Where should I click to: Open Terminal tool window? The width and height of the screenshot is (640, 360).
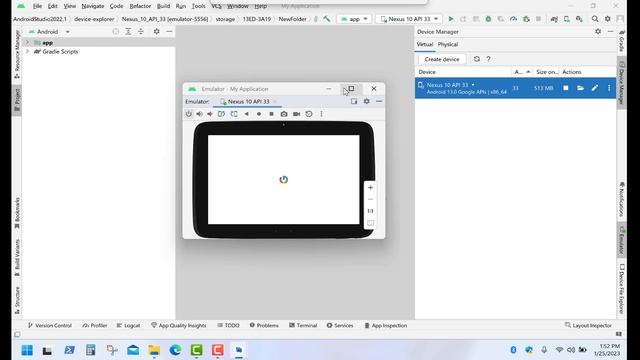[x=303, y=325]
